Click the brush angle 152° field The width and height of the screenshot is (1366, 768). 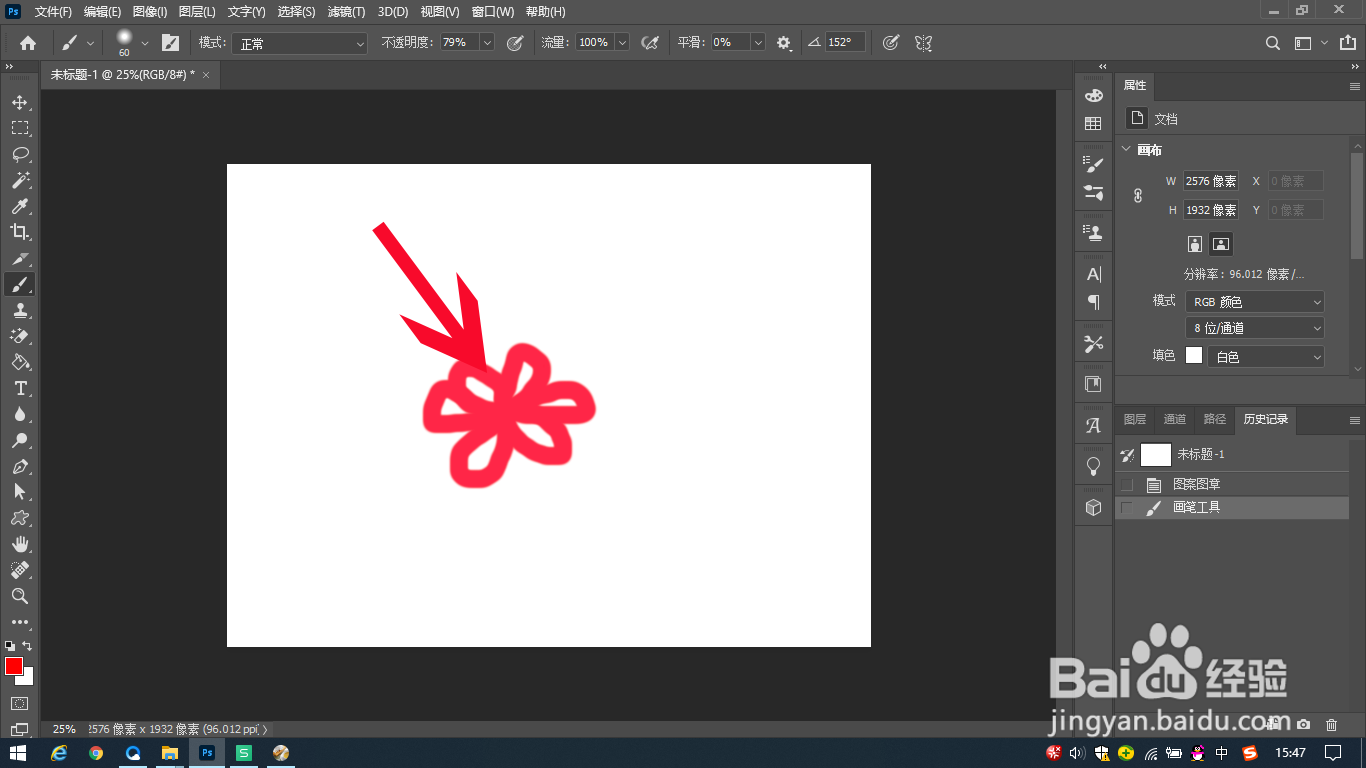[x=845, y=43]
